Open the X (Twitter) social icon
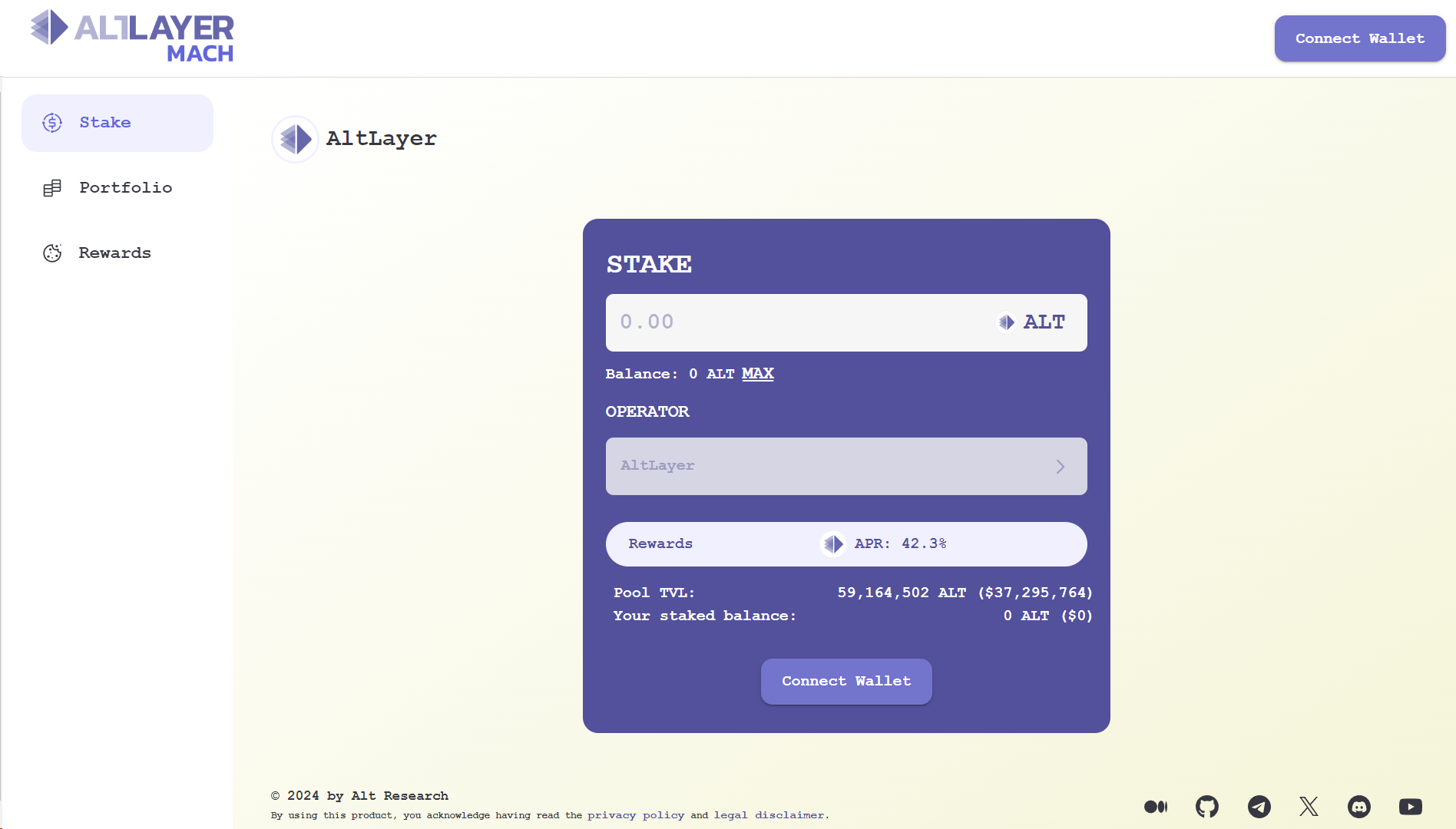 [x=1309, y=807]
